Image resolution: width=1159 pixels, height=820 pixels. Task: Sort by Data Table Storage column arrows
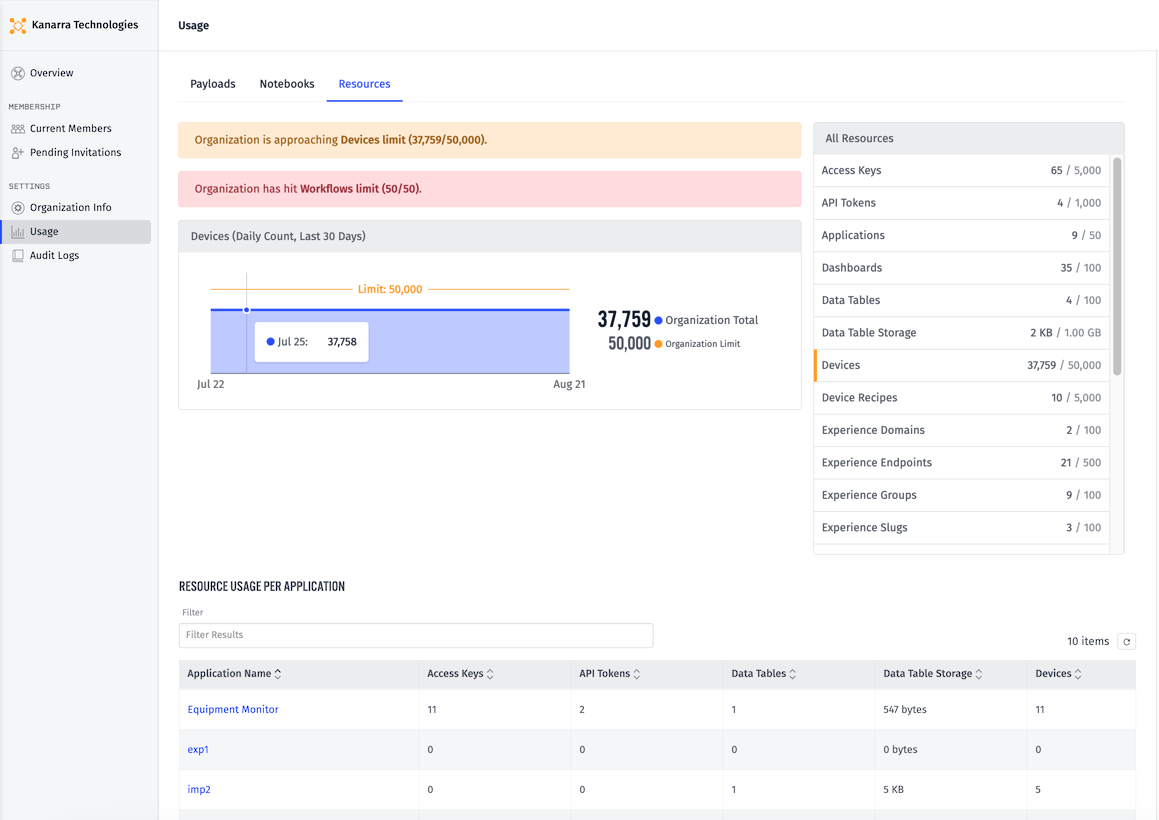pyautogui.click(x=979, y=674)
